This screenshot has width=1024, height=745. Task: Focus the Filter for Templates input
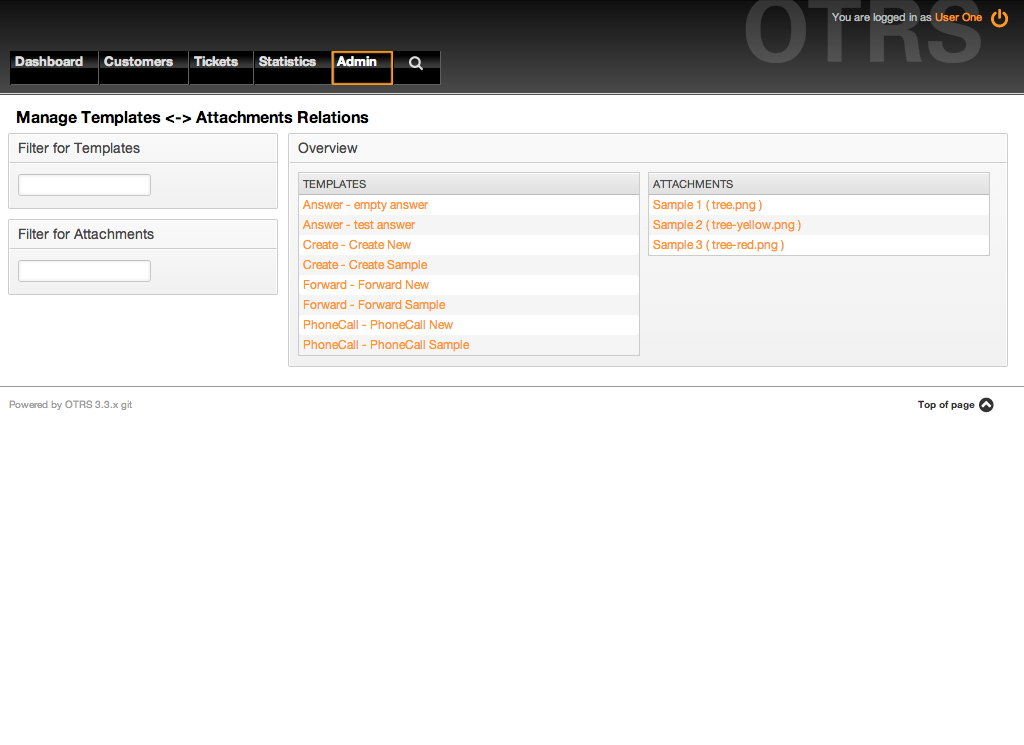84,185
